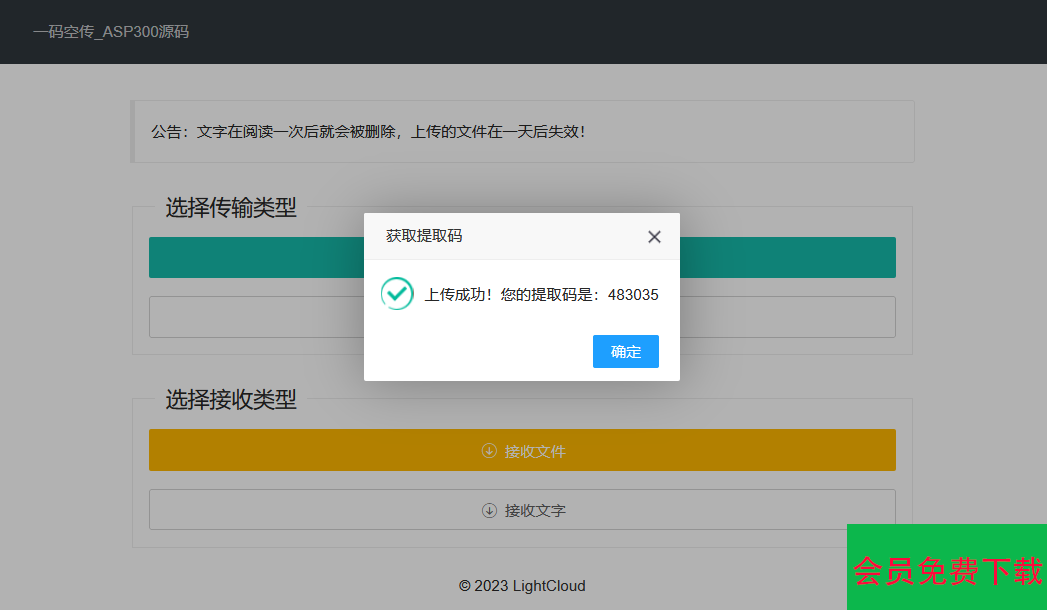Click the download icon beside 接收文字
The image size is (1047, 610).
click(x=489, y=510)
